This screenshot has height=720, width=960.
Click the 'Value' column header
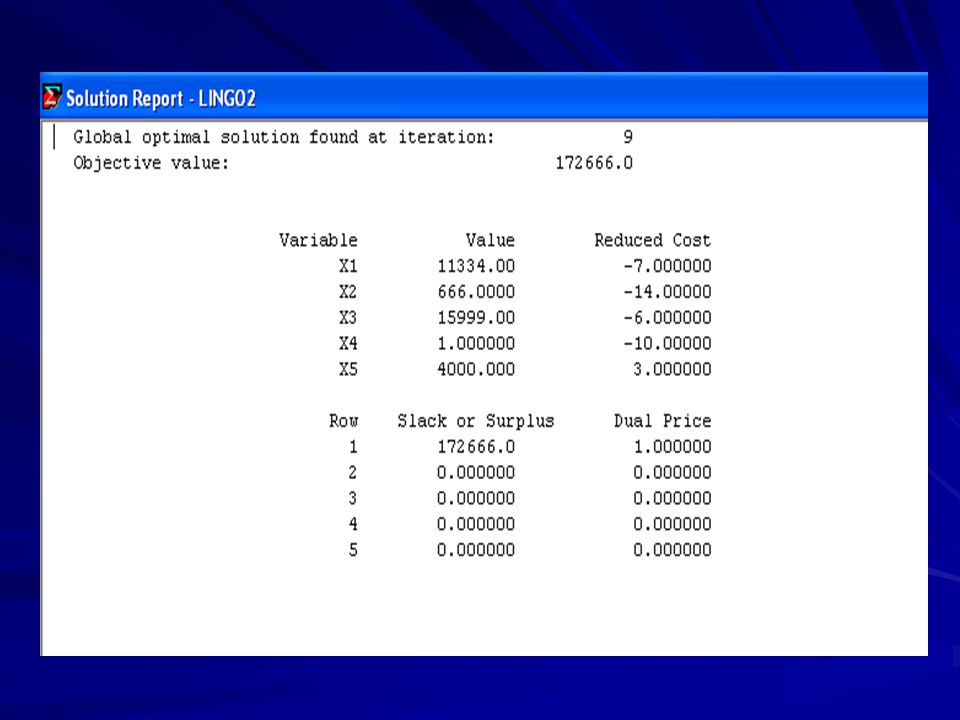tap(490, 240)
